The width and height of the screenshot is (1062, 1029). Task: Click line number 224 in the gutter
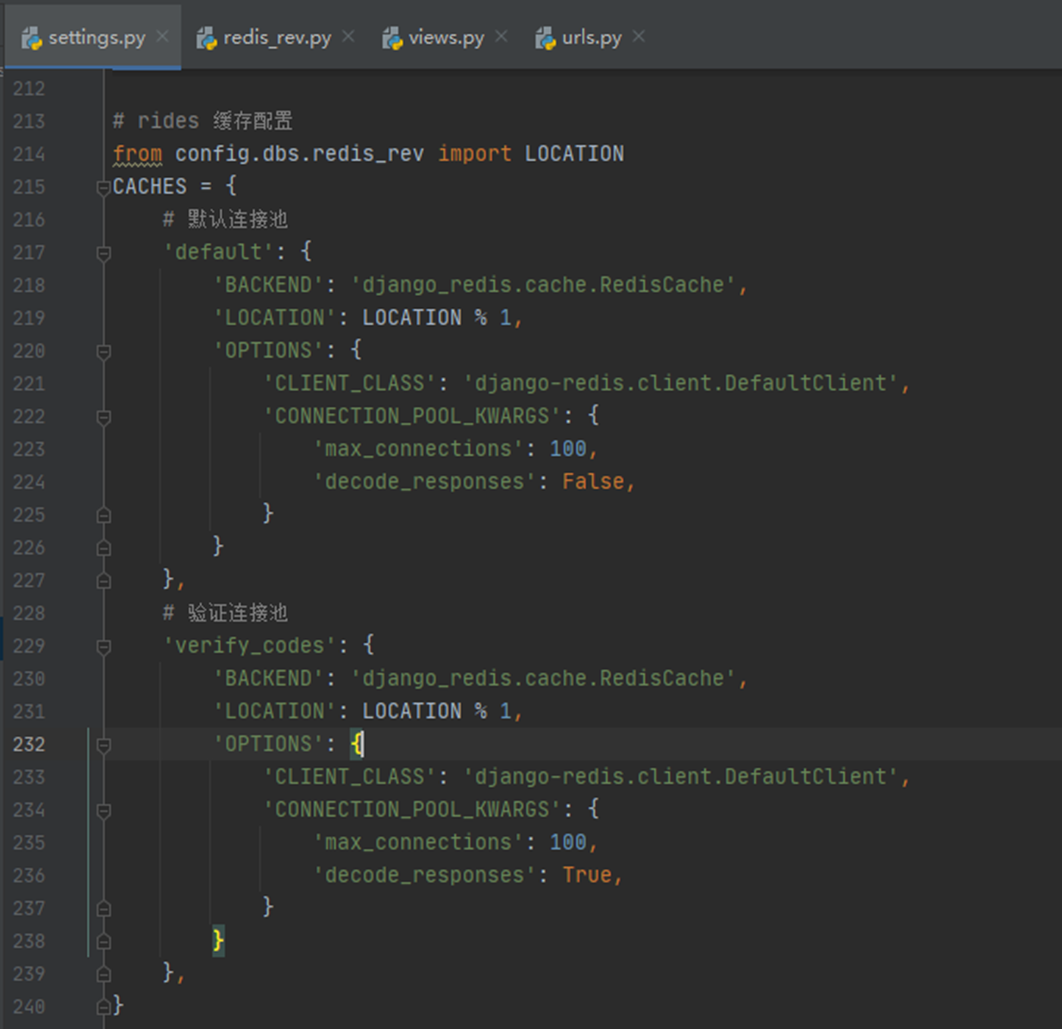(30, 482)
